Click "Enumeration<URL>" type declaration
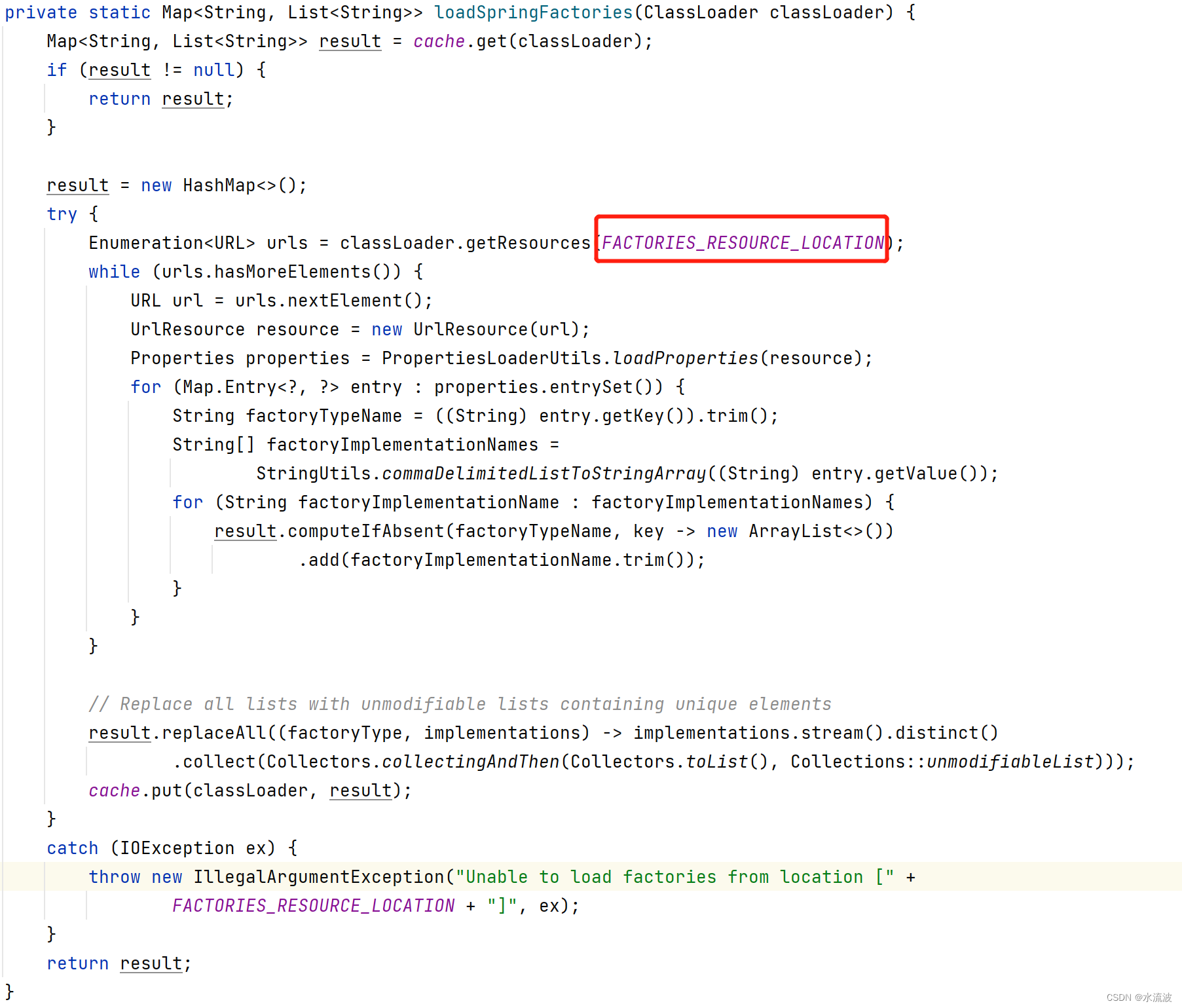This screenshot has width=1182, height=1008. (x=172, y=243)
